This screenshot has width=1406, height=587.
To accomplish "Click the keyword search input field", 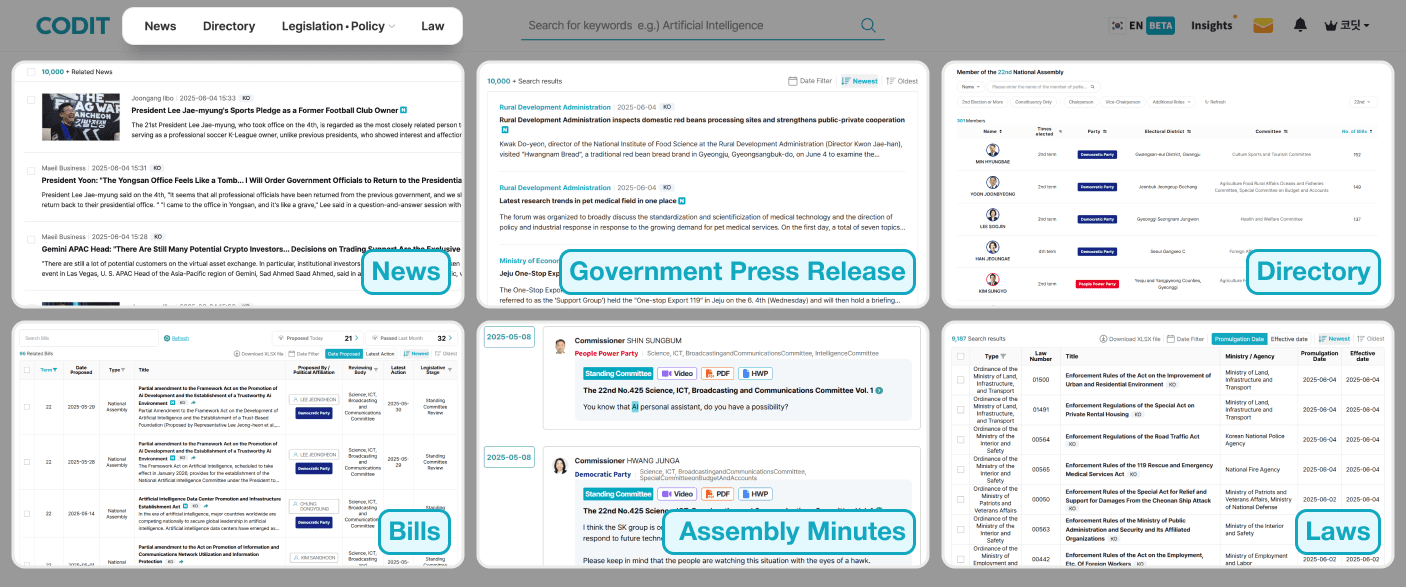I will coord(690,25).
